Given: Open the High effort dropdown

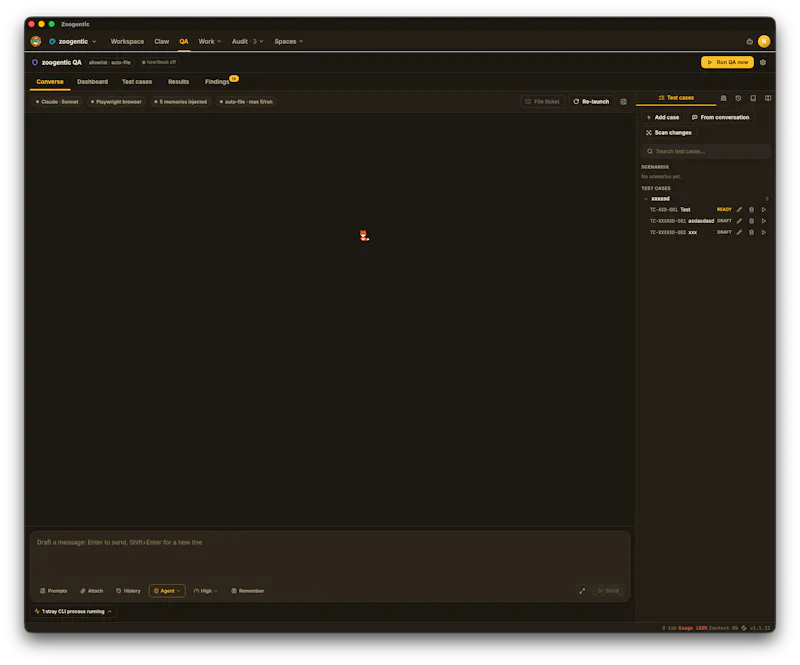Looking at the screenshot, I should (206, 591).
